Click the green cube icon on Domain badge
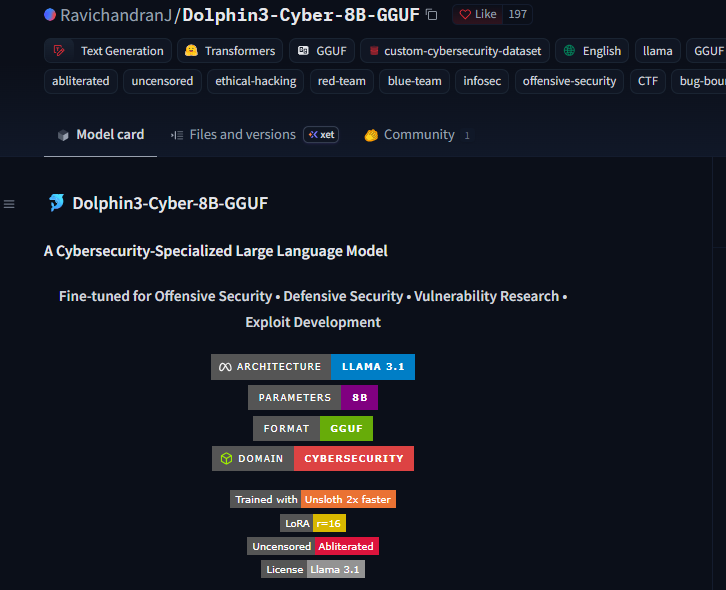This screenshot has height=590, width=726. (x=226, y=458)
